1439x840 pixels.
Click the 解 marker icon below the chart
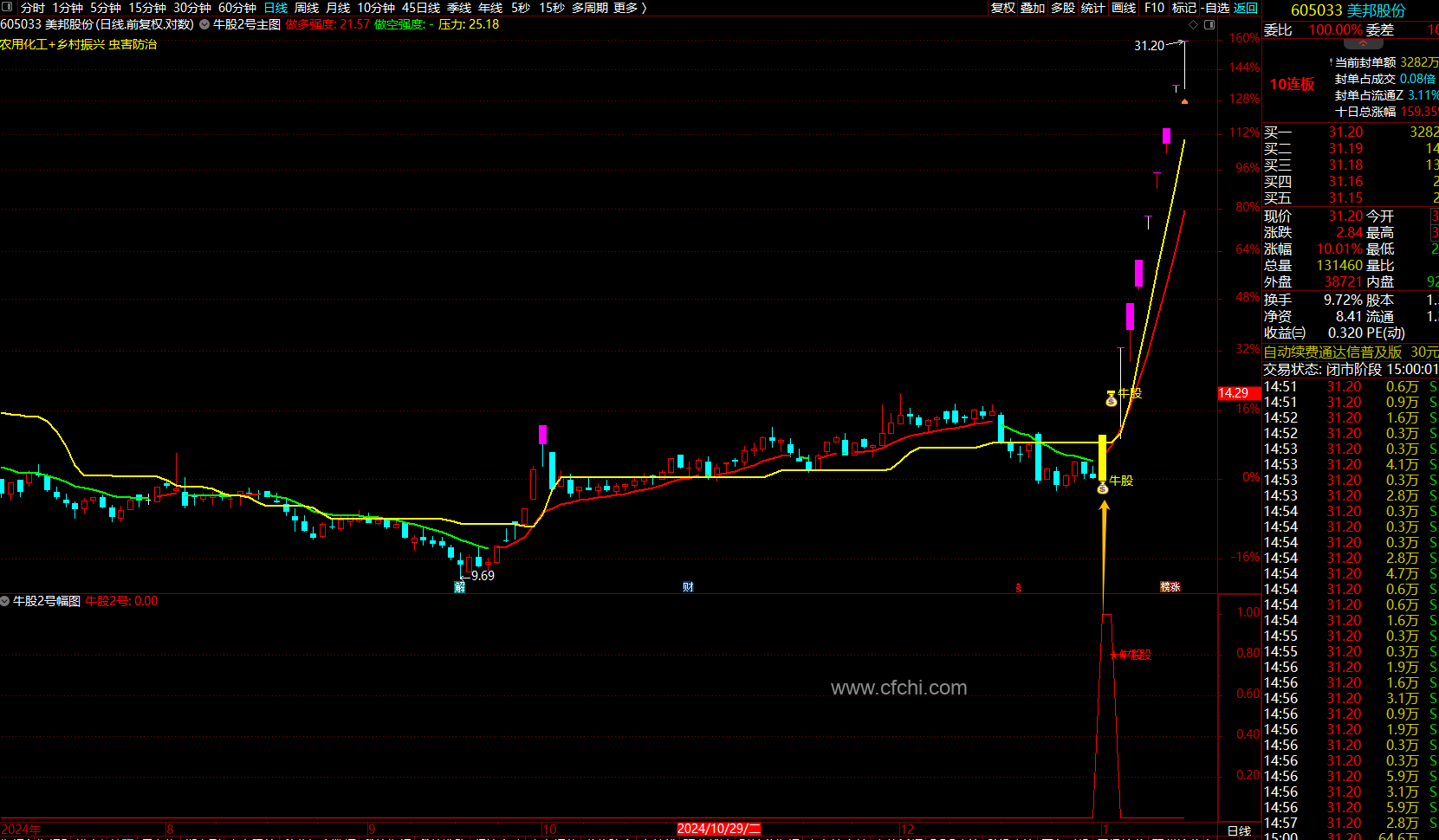coord(460,587)
